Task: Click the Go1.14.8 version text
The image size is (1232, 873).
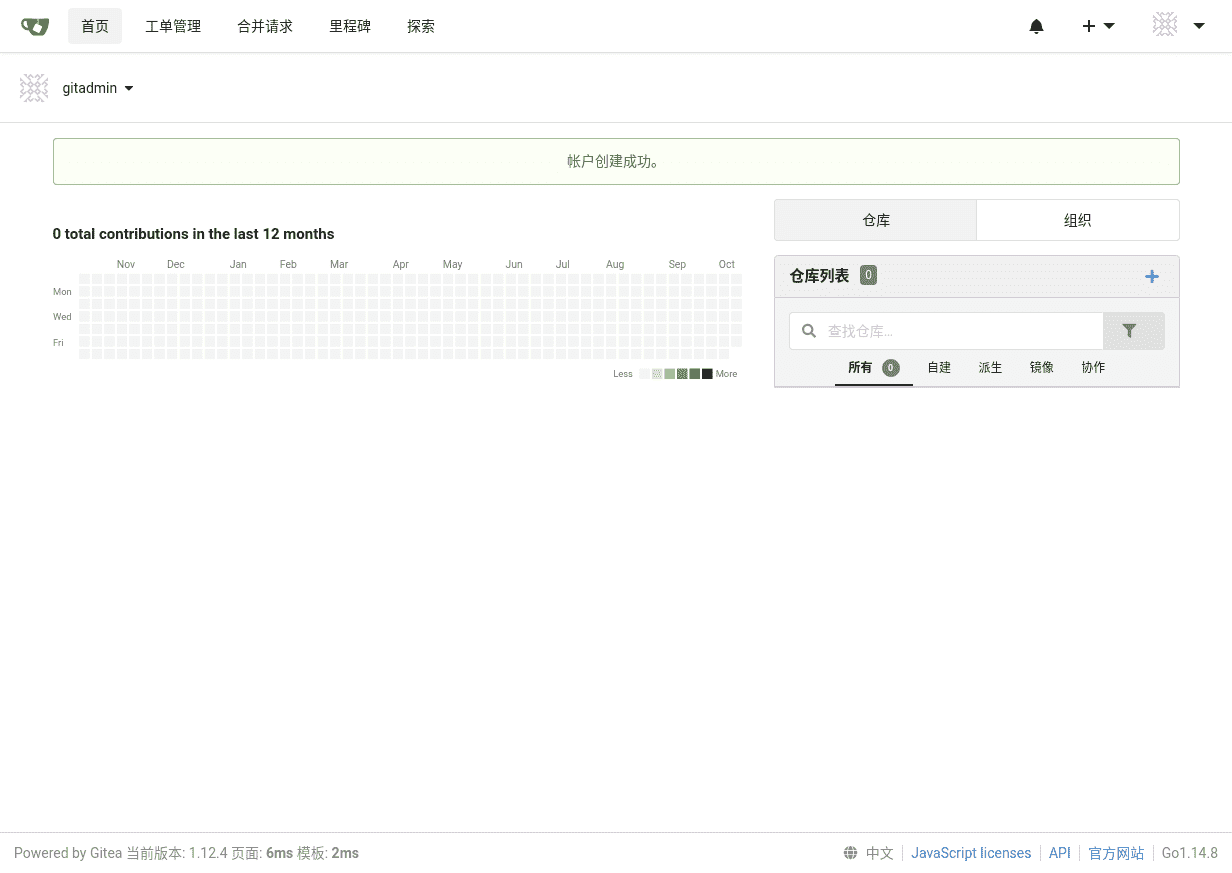Action: tap(1190, 853)
